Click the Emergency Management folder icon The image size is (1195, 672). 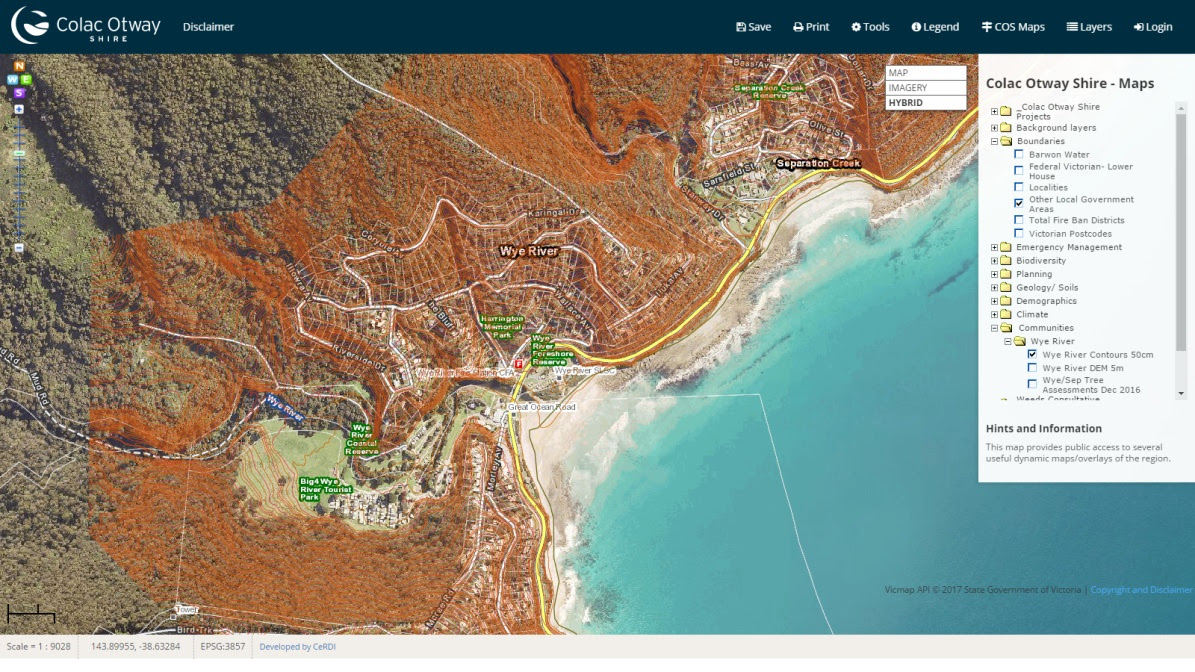[x=1006, y=248]
